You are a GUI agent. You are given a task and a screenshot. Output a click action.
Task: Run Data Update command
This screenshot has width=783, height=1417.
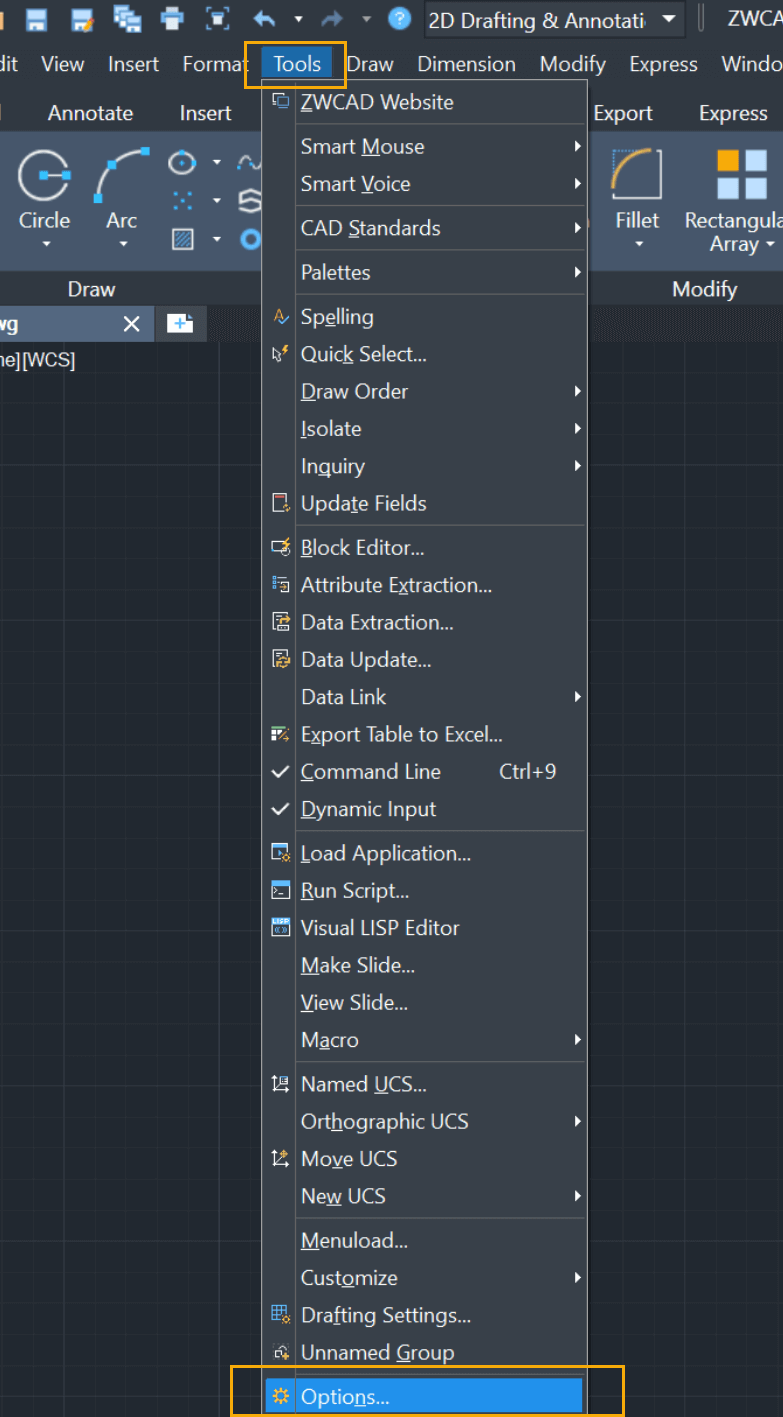click(x=424, y=660)
